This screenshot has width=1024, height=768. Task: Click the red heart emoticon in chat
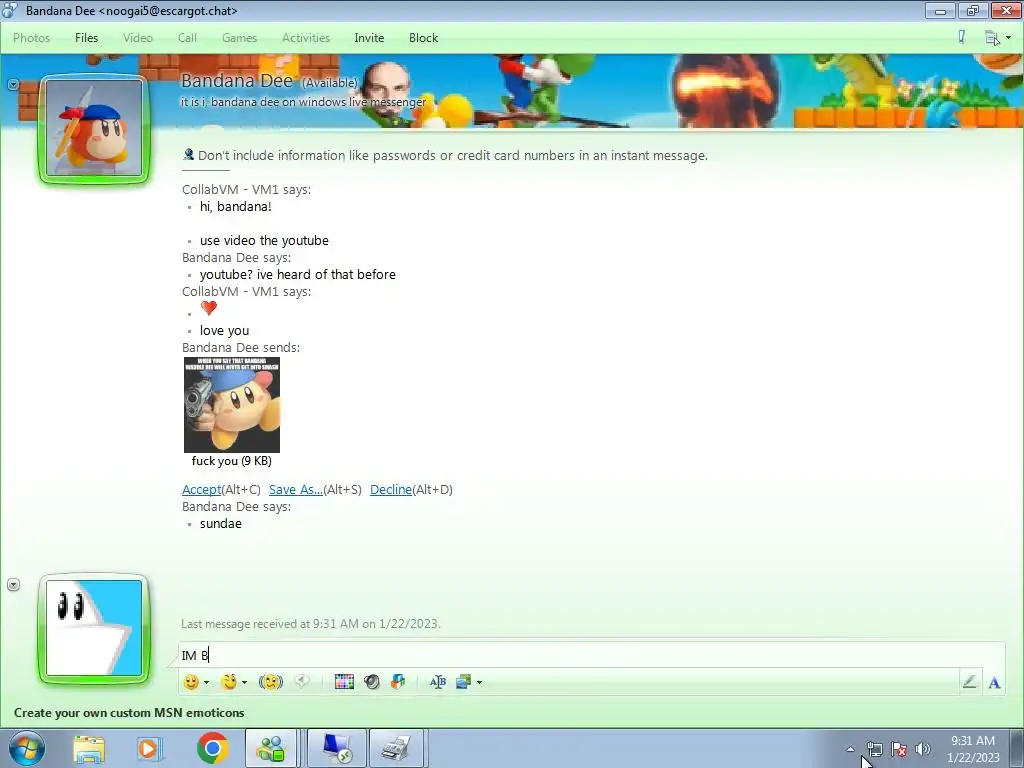pyautogui.click(x=209, y=308)
